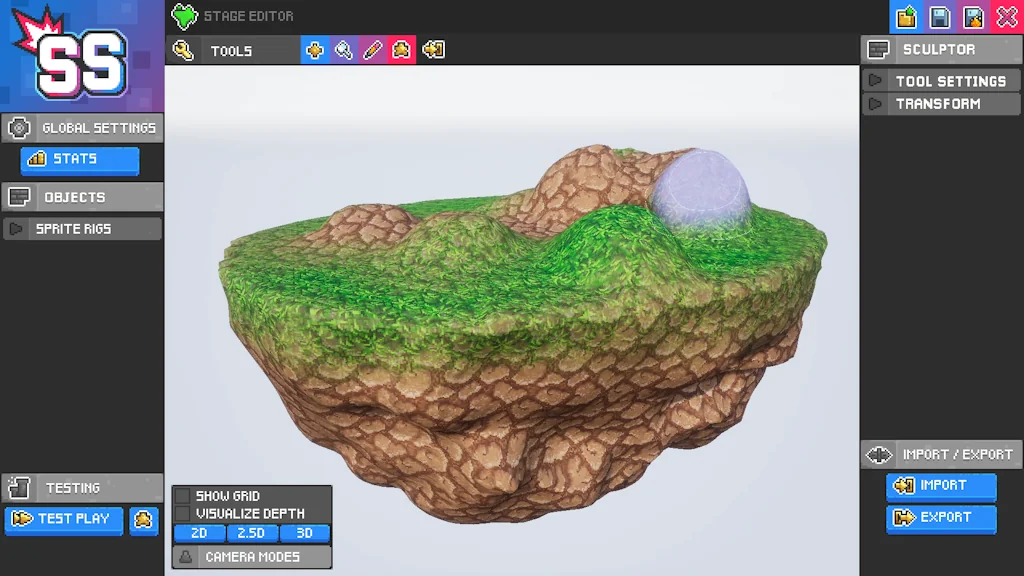This screenshot has height=576, width=1024.
Task: Enable the Show Grid checkbox
Action: click(x=183, y=495)
